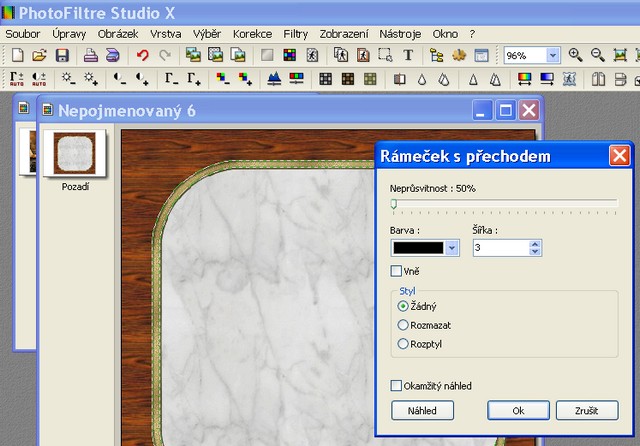Increase Šířka with up arrow
The height and width of the screenshot is (446, 640).
click(535, 244)
